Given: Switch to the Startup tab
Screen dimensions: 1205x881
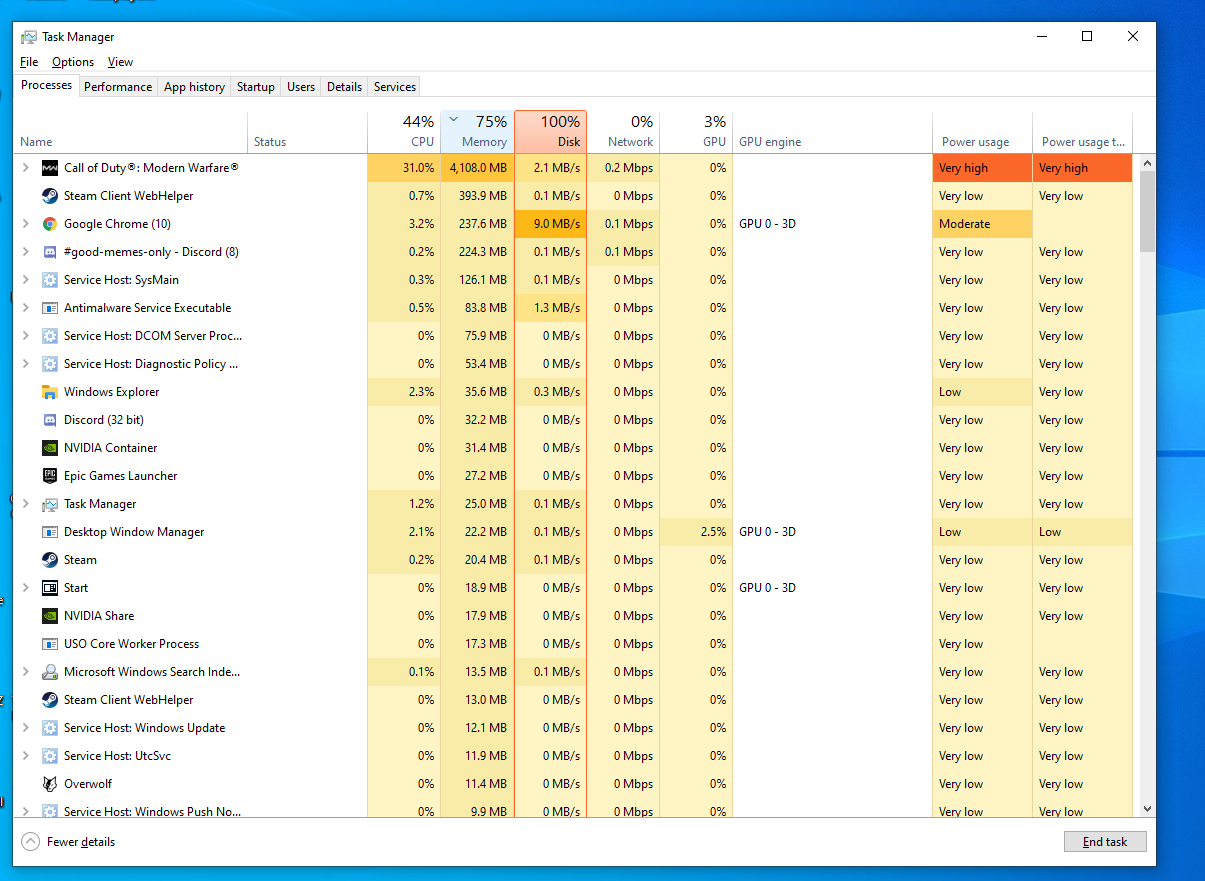Looking at the screenshot, I should pos(256,87).
